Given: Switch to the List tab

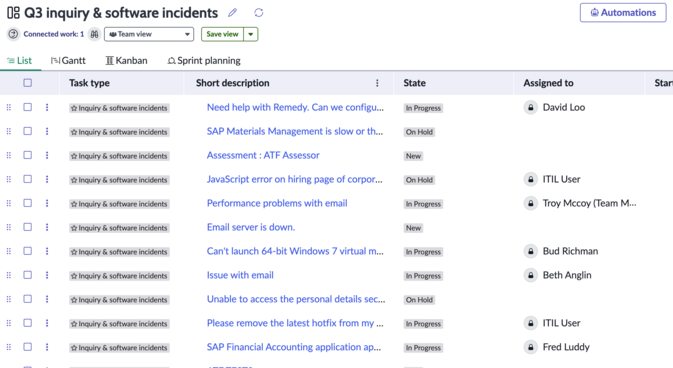Looking at the screenshot, I should (20, 61).
